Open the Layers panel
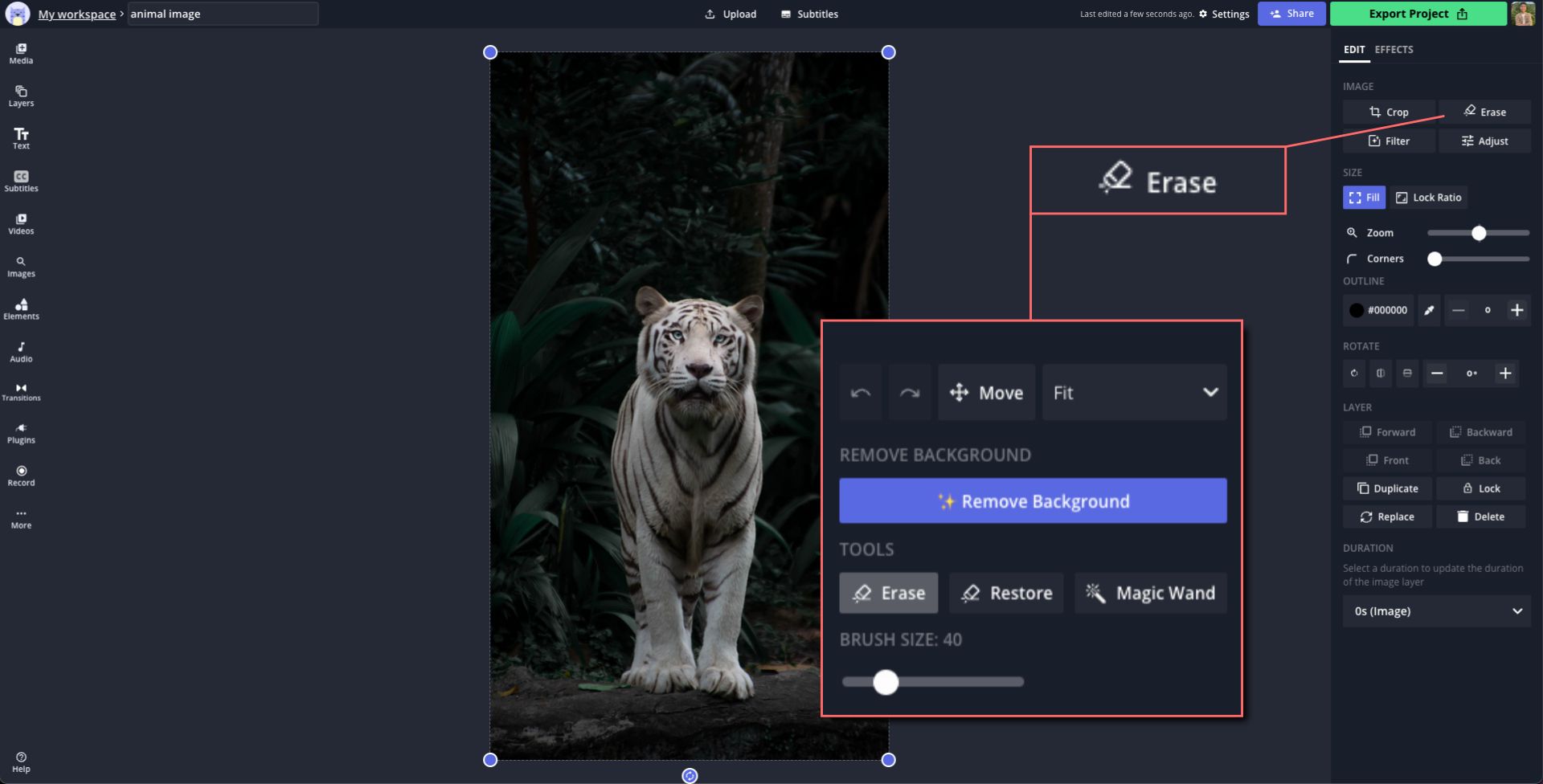The image size is (1543, 784). tap(21, 96)
